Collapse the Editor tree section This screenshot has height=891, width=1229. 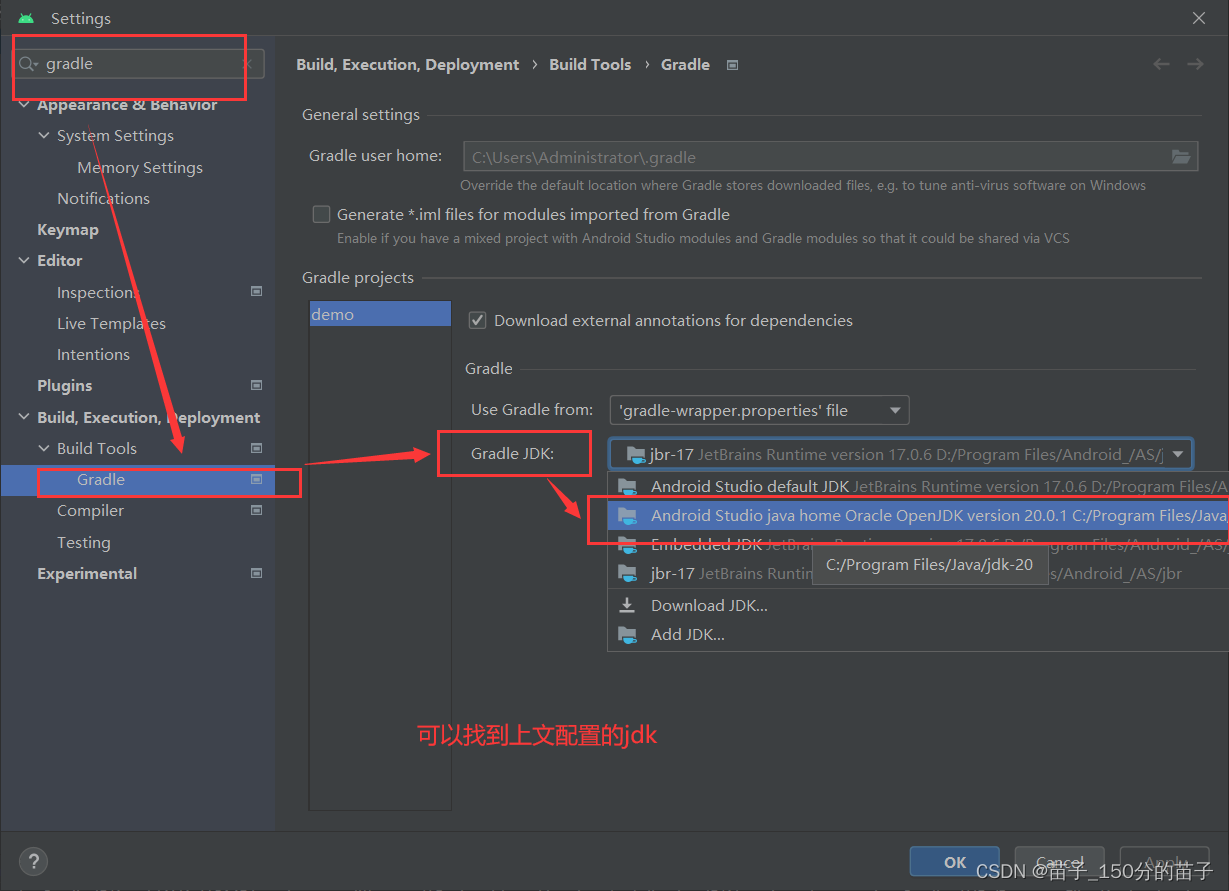click(23, 260)
